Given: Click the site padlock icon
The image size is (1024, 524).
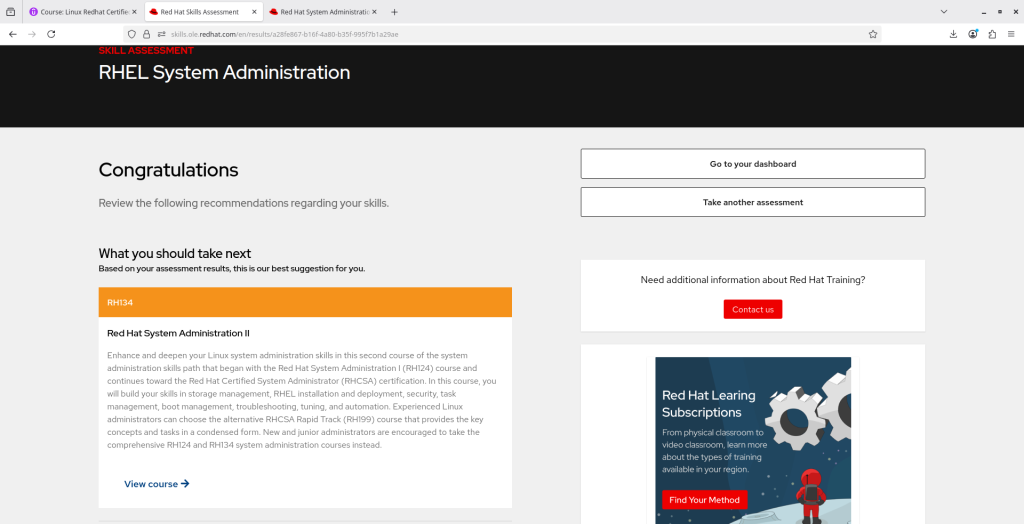Looking at the screenshot, I should pyautogui.click(x=146, y=34).
